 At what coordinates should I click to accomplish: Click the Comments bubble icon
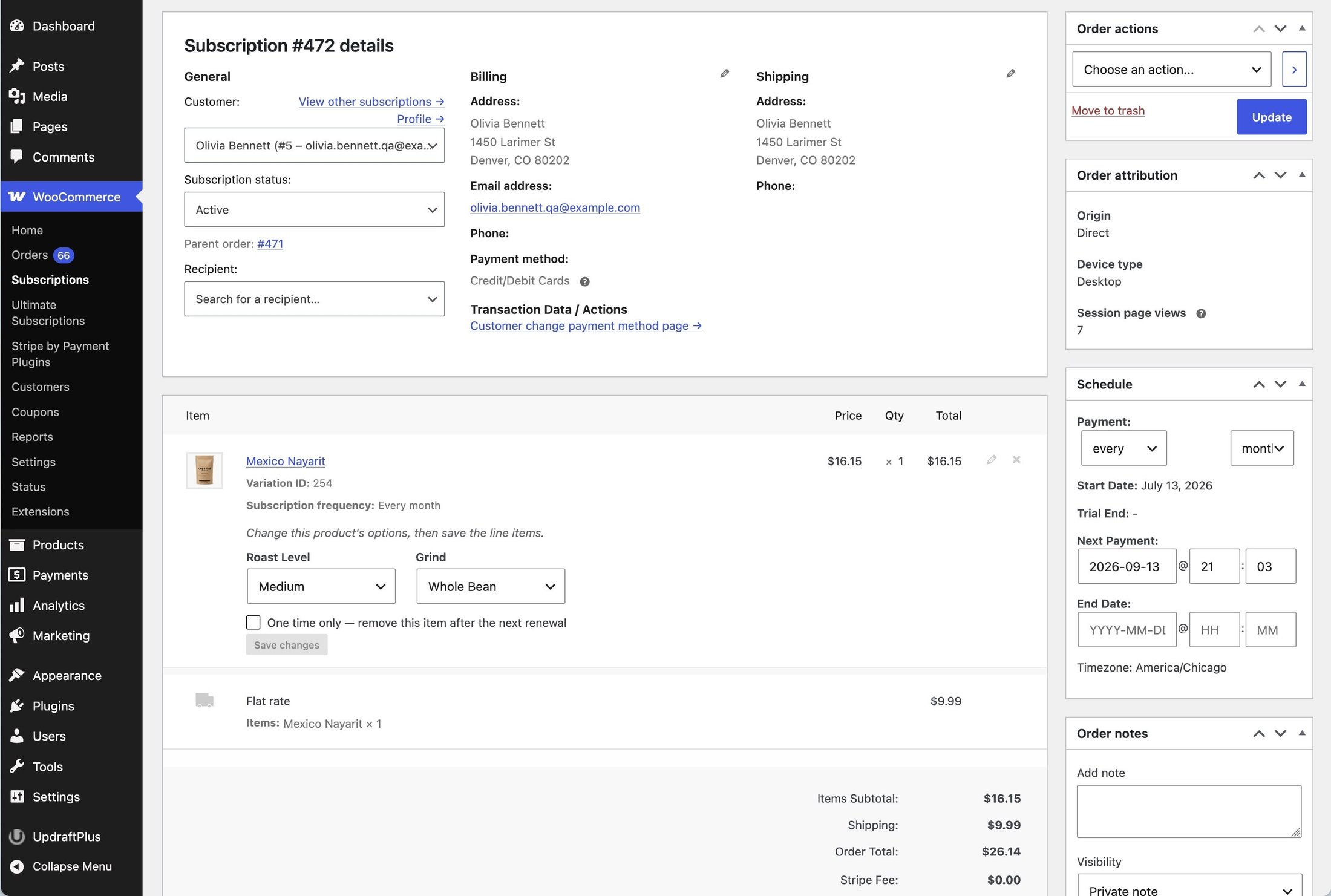click(x=17, y=157)
